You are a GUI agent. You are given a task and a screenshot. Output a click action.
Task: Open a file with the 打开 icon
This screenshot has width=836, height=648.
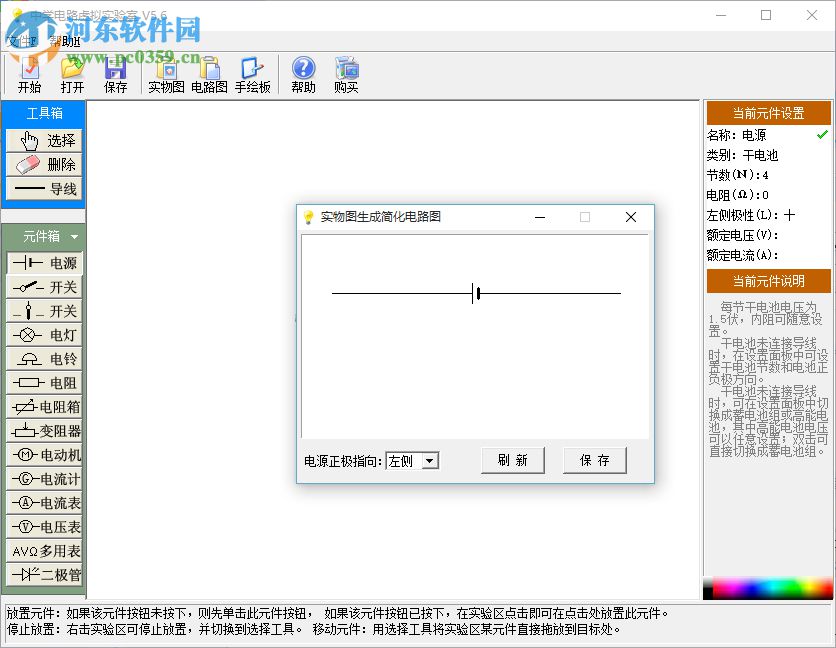click(x=73, y=76)
